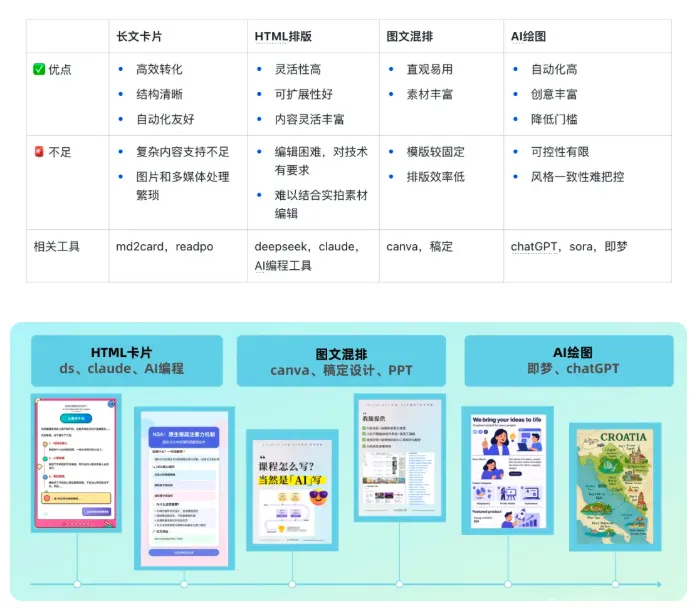Viewport: 692px width, 608px height.
Task: Click the 自动化友好 bullet
Action: [x=165, y=119]
